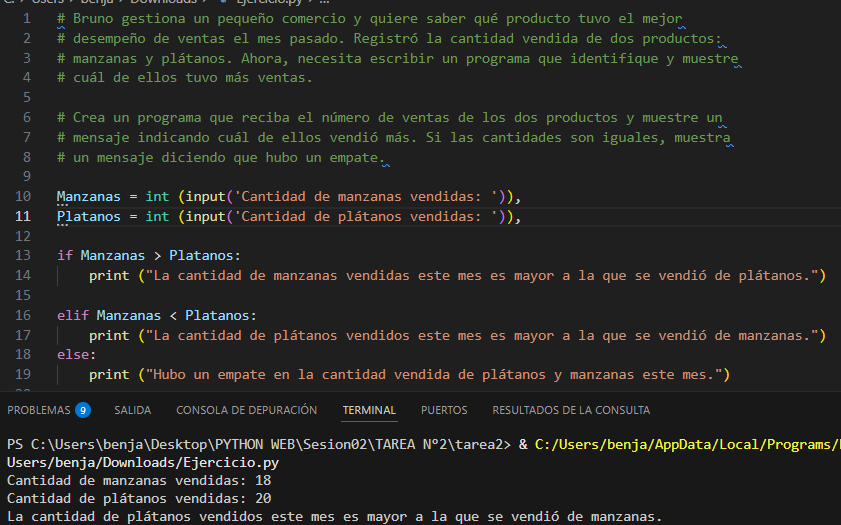Click the final terminal result line about plátanos

(x=335, y=517)
